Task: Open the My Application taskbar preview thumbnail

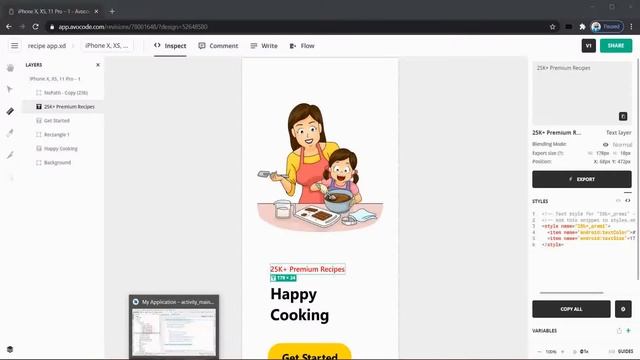Action: pyautogui.click(x=174, y=327)
